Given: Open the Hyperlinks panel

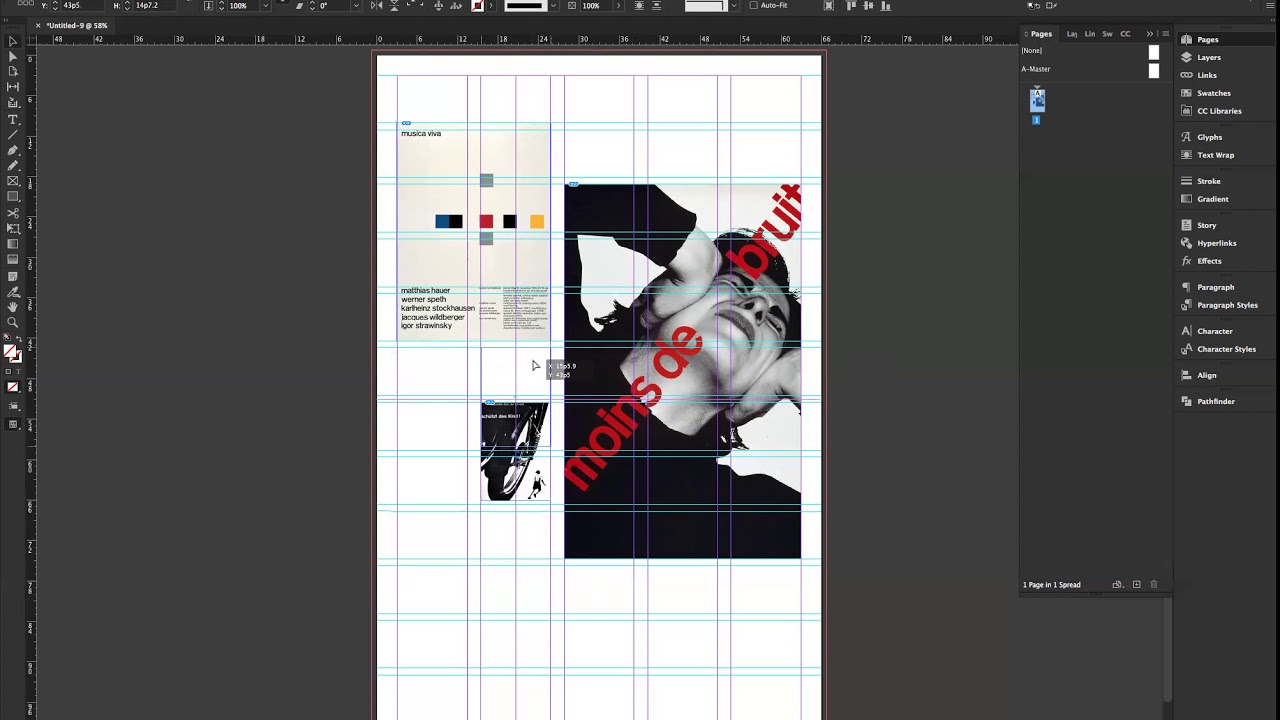Looking at the screenshot, I should (1216, 243).
